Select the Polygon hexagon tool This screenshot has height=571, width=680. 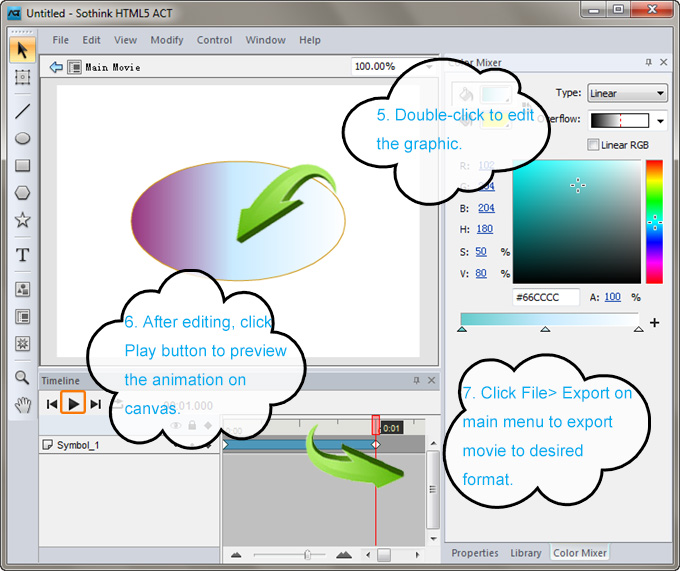[22, 193]
